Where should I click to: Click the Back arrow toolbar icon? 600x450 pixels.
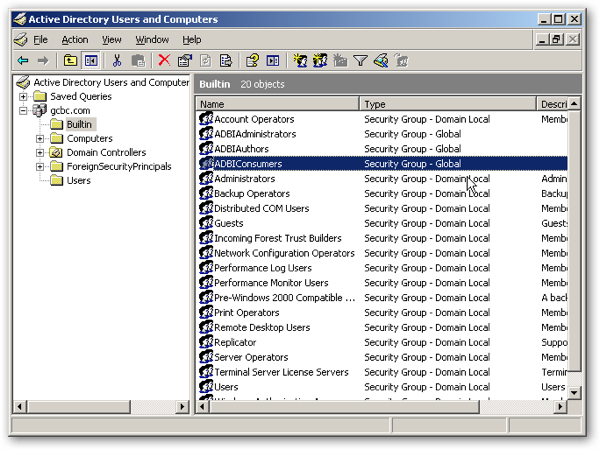(23, 60)
